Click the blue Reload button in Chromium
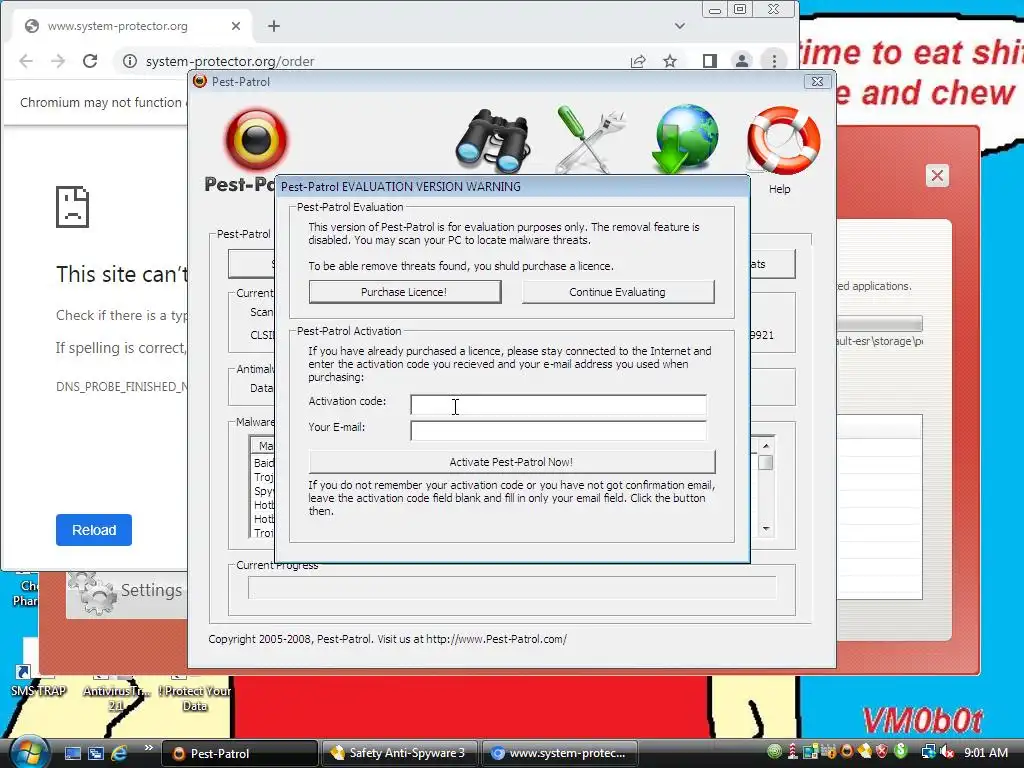This screenshot has height=768, width=1024. 94,530
